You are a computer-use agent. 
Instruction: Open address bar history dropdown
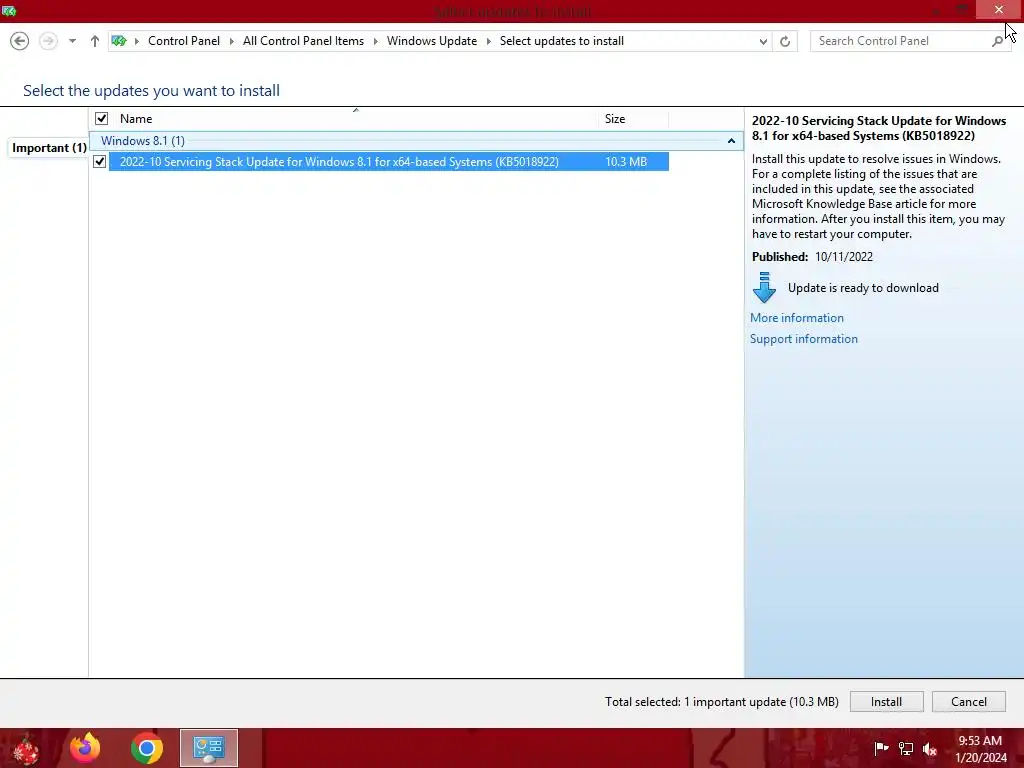tap(763, 41)
